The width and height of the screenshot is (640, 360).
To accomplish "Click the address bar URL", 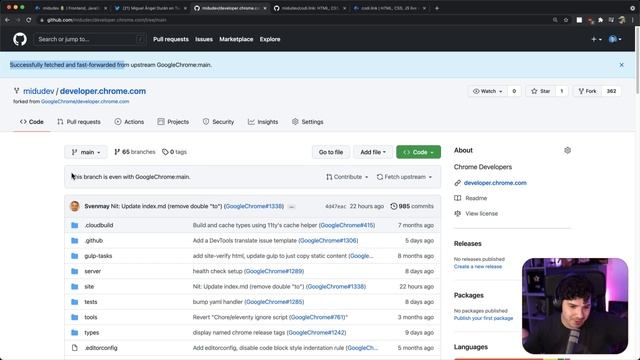I will tap(106, 20).
